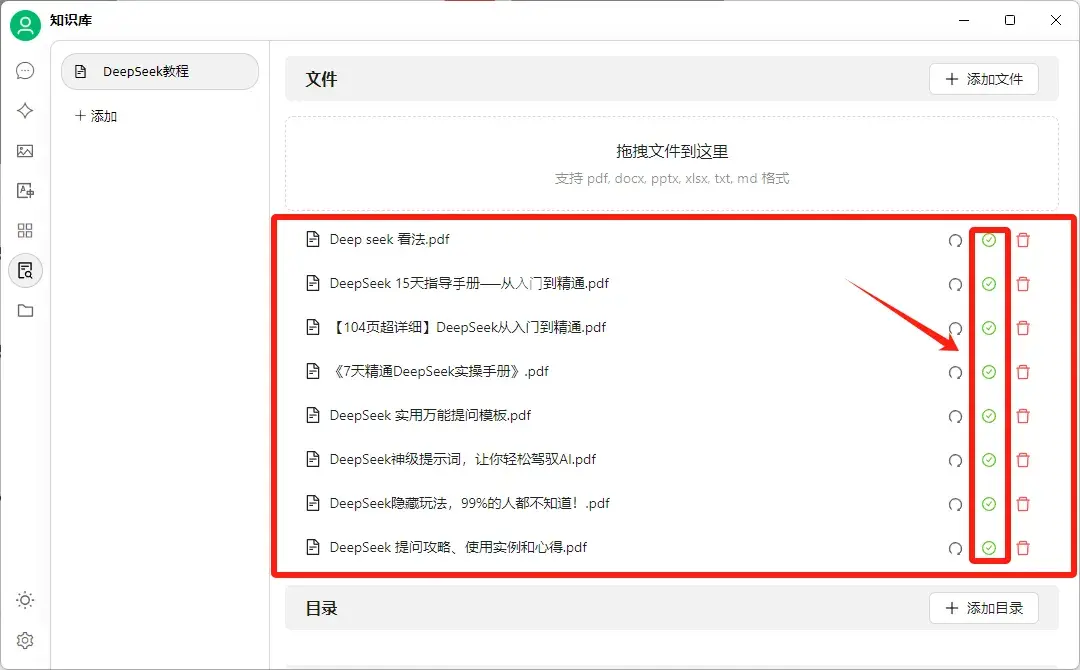This screenshot has height=670, width=1080.
Task: Open DeepSeek 提问攻略、使用实例和心得.pdf
Action: pyautogui.click(x=458, y=548)
